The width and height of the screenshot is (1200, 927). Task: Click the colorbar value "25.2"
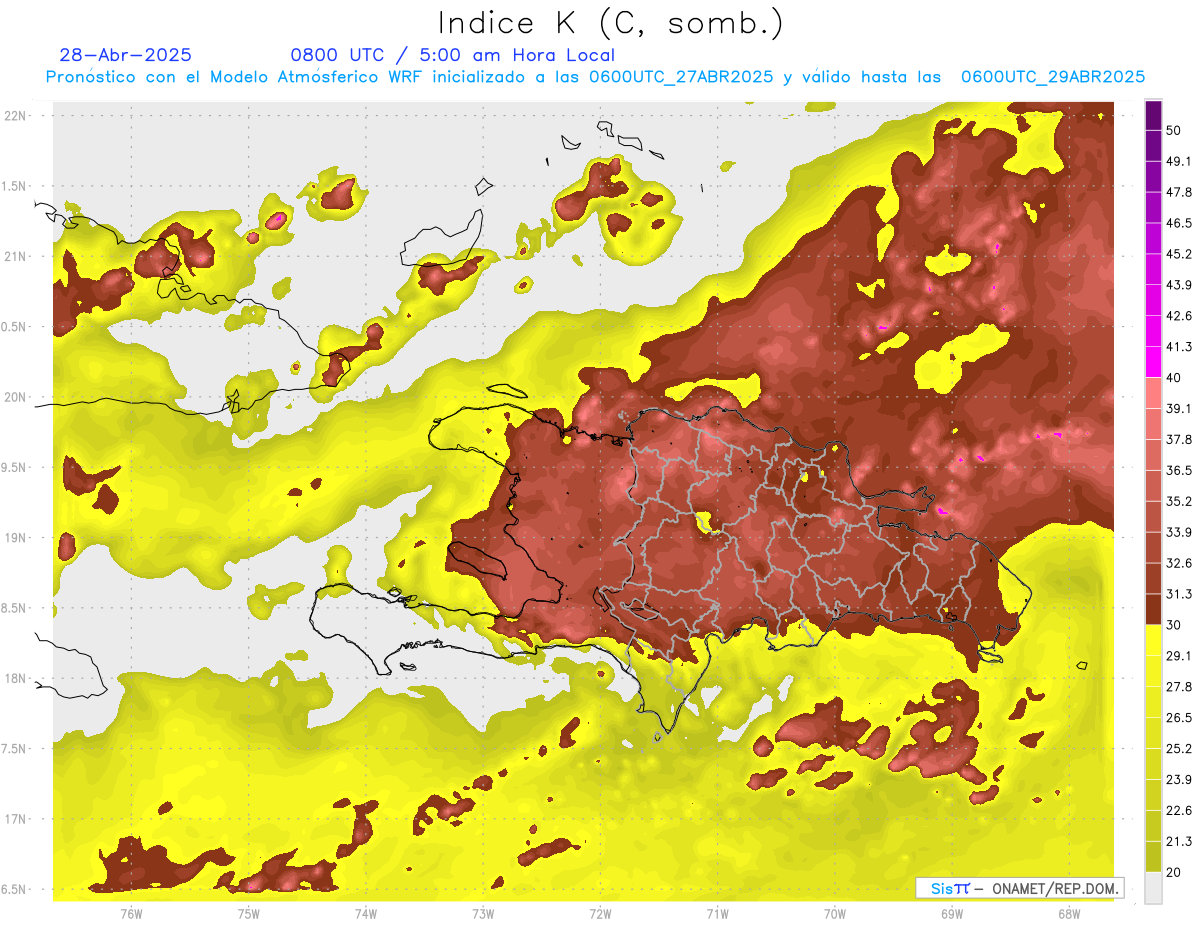pyautogui.click(x=1178, y=749)
